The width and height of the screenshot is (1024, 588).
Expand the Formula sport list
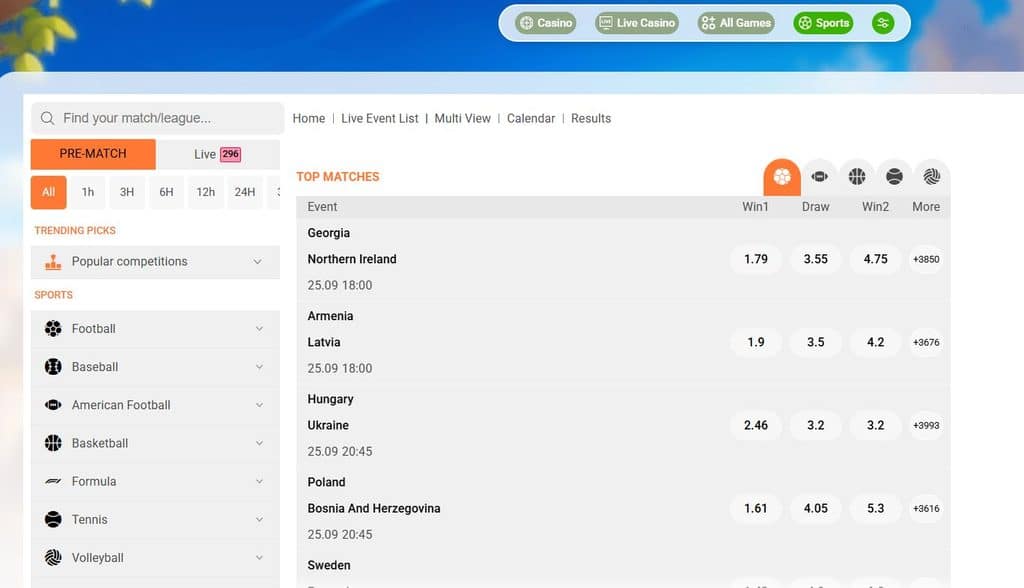[x=155, y=482]
